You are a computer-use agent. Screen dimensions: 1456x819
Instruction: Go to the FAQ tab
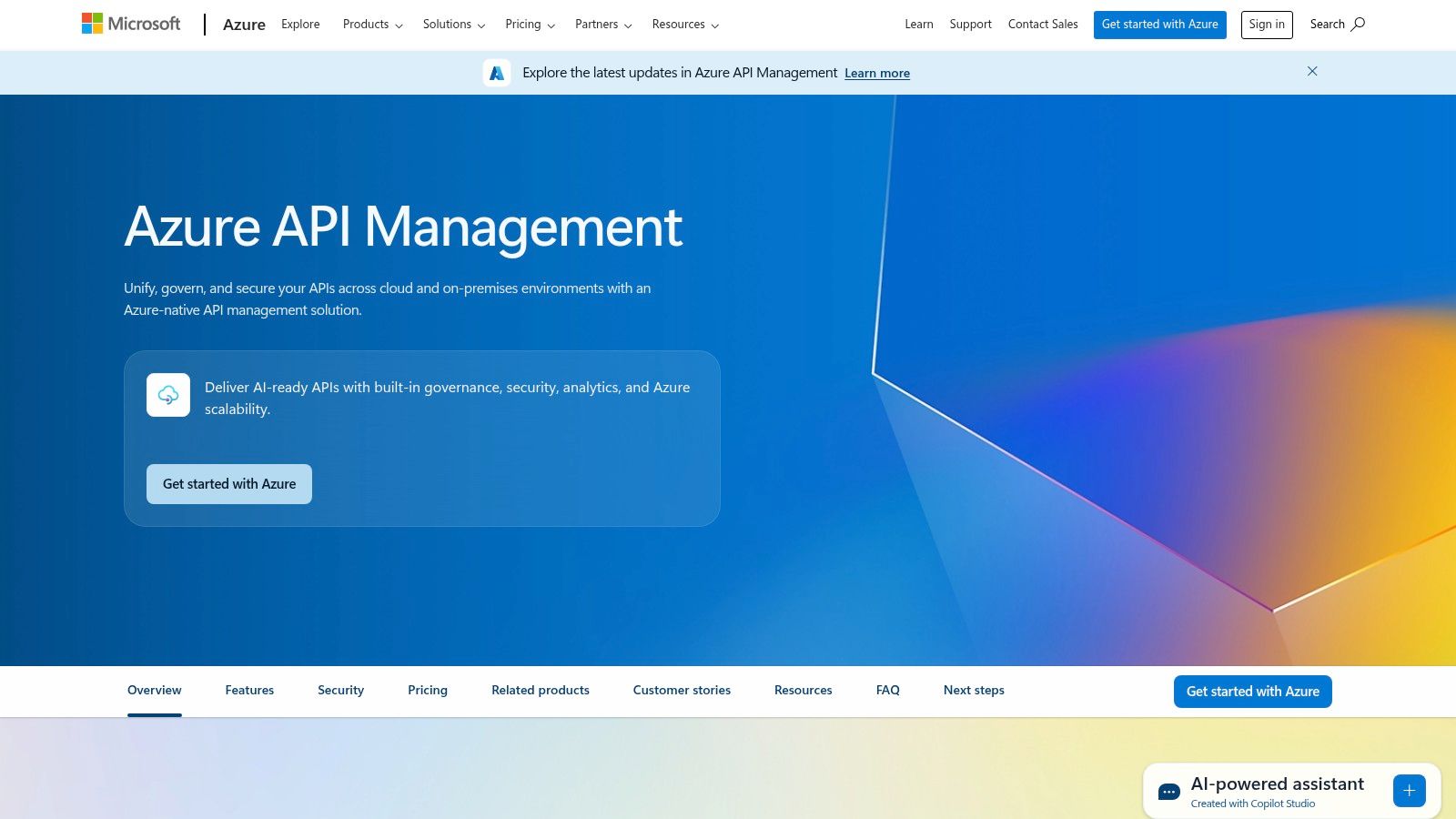[887, 691]
